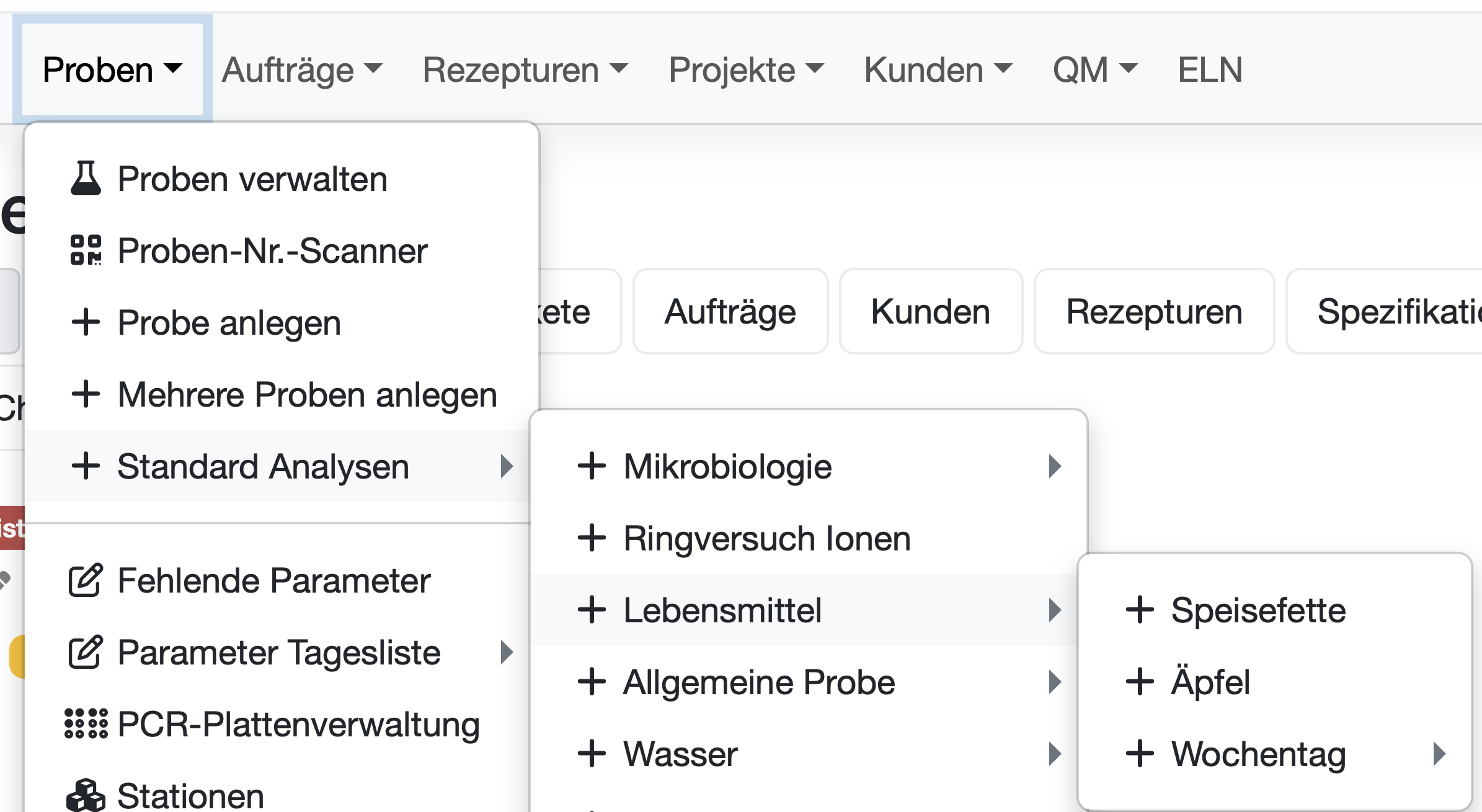The image size is (1482, 812).
Task: Expand the Mikrobiologie submenu arrow
Action: click(x=1055, y=466)
